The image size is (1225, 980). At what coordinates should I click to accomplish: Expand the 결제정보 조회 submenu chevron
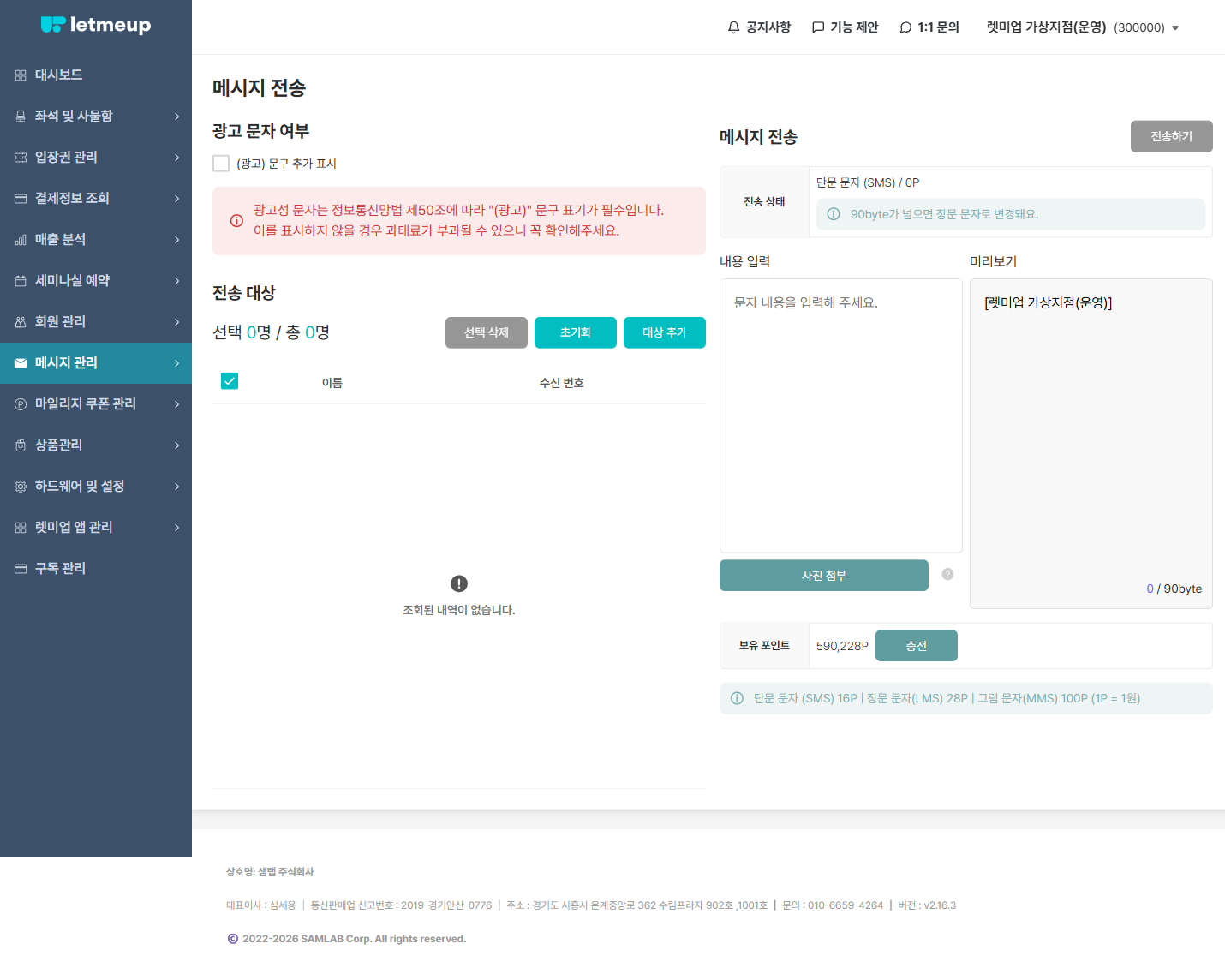click(x=177, y=199)
